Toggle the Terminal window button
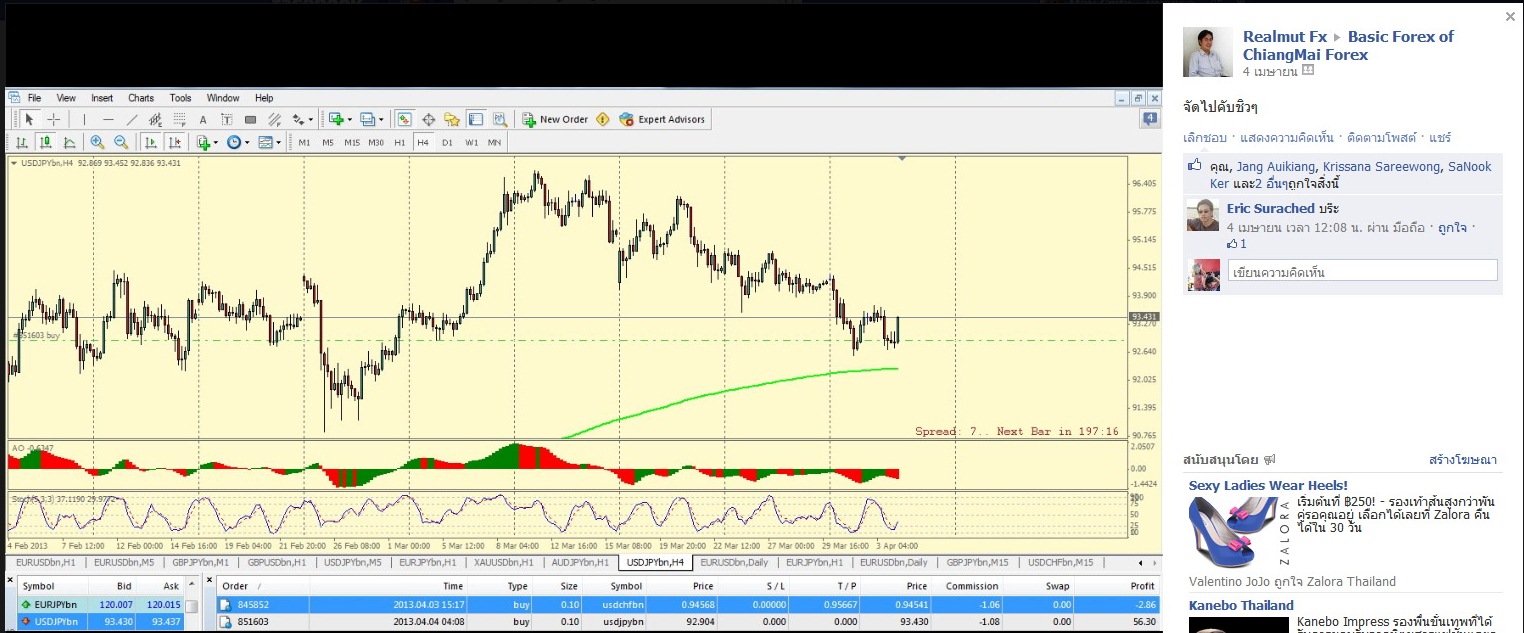The width and height of the screenshot is (1524, 633). (x=475, y=119)
